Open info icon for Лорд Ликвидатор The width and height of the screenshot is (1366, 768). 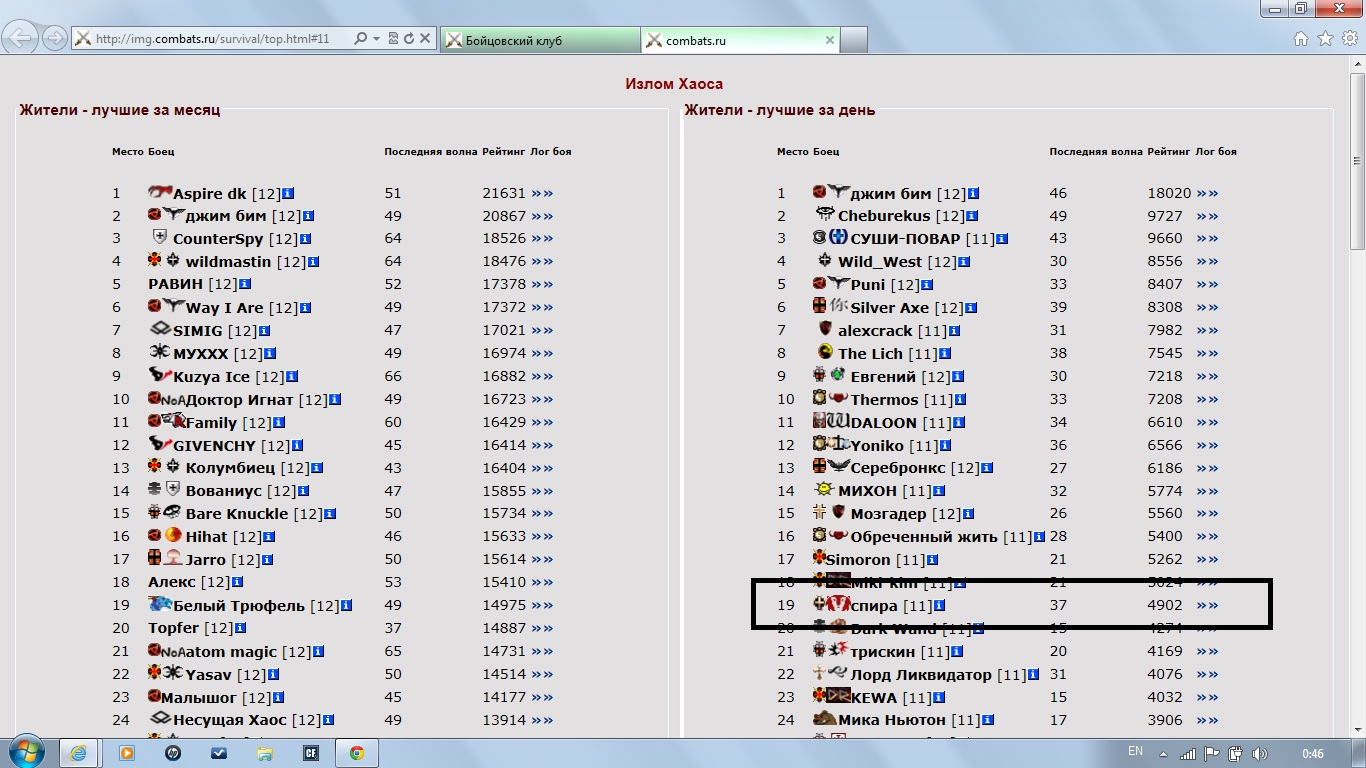click(x=1033, y=675)
